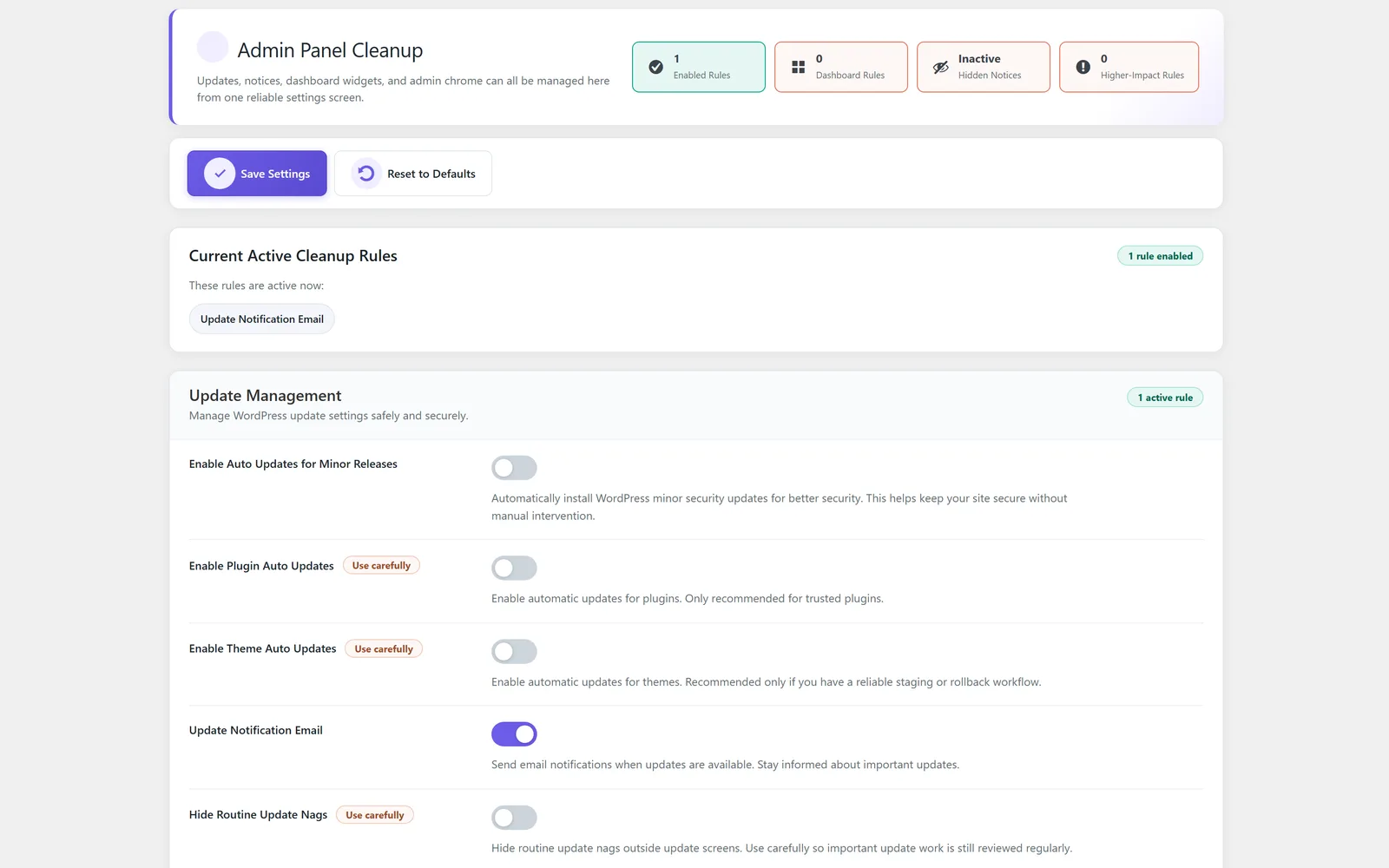Screen dimensions: 1389x868
Task: Click 'Hide routine update nags outside update screens' description
Action: click(x=781, y=848)
